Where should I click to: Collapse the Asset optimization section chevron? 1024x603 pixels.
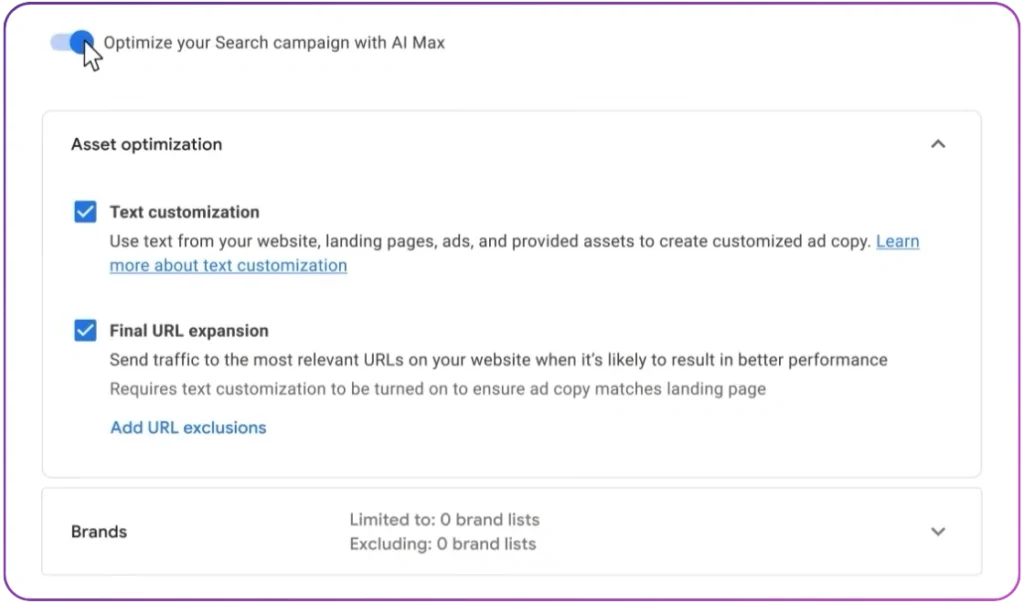tap(937, 144)
